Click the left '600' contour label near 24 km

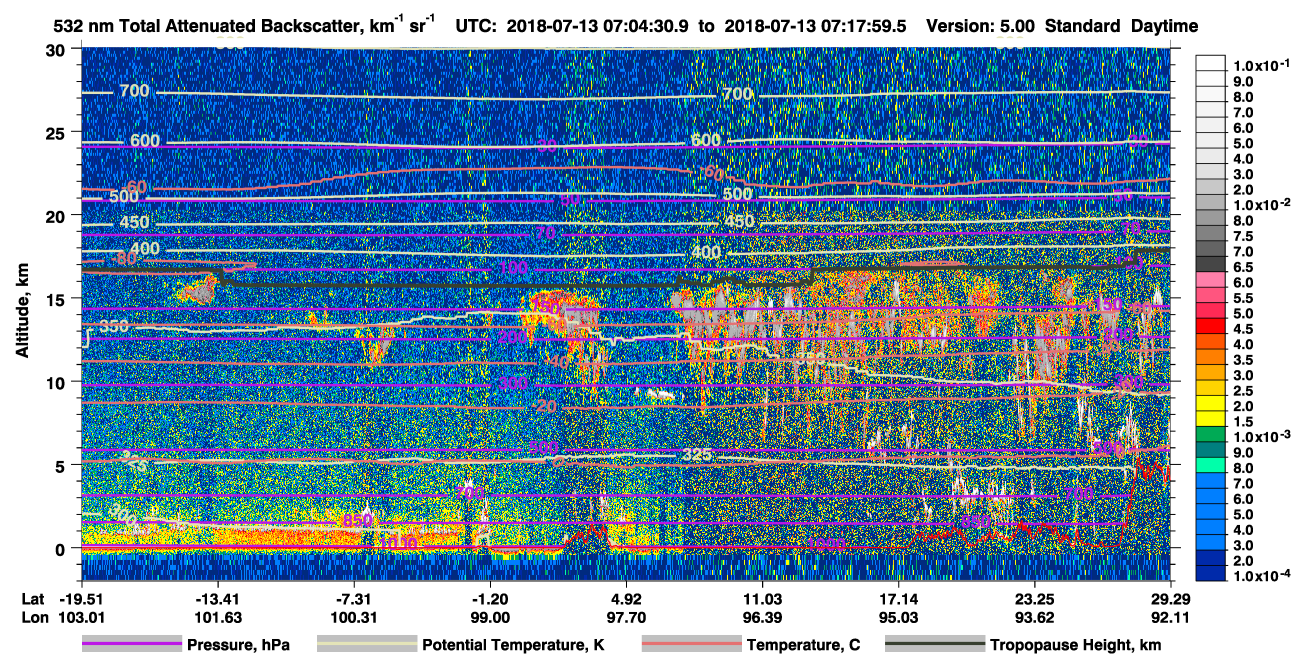pos(145,140)
